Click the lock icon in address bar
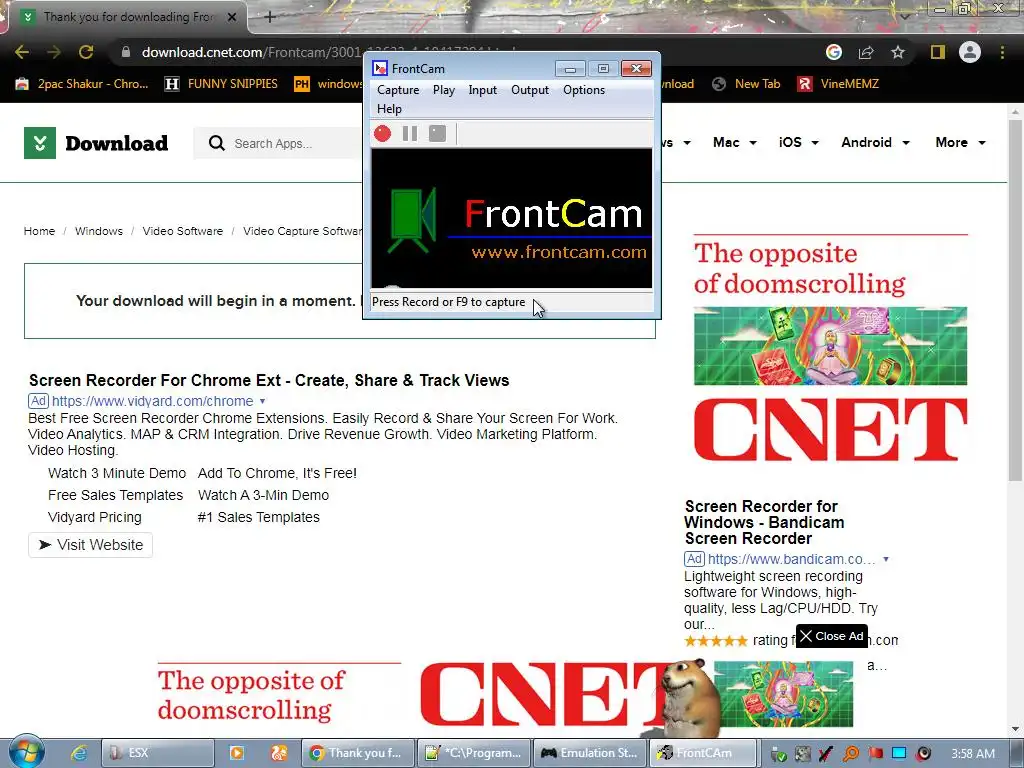 point(126,52)
